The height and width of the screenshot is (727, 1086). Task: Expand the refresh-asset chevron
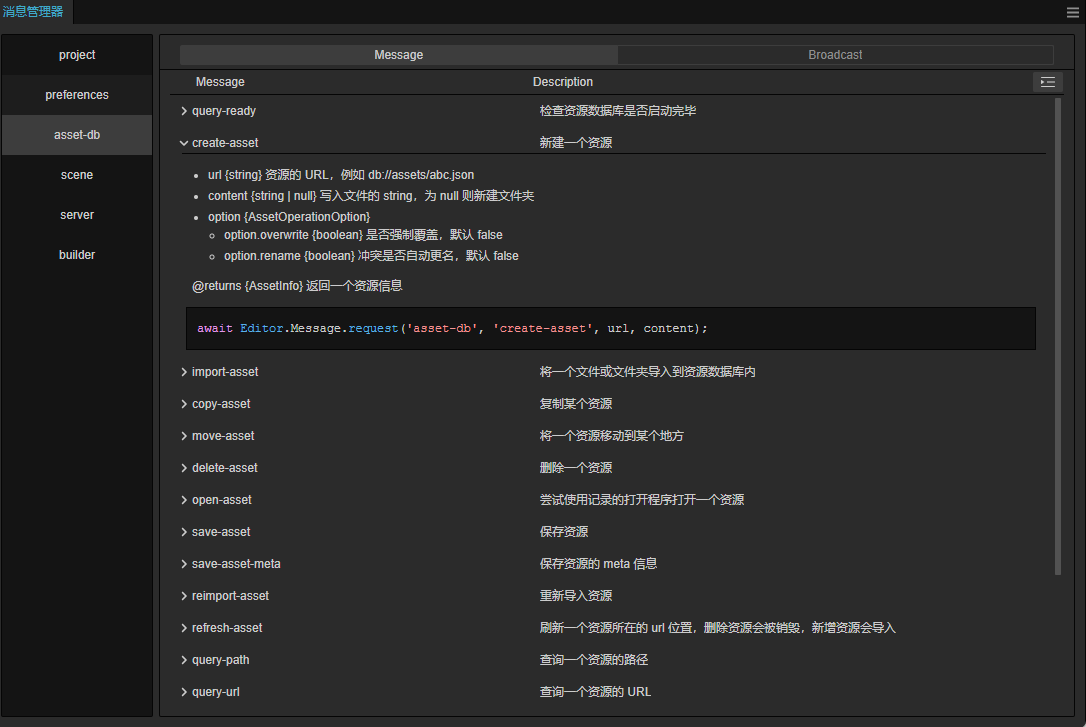coord(184,628)
